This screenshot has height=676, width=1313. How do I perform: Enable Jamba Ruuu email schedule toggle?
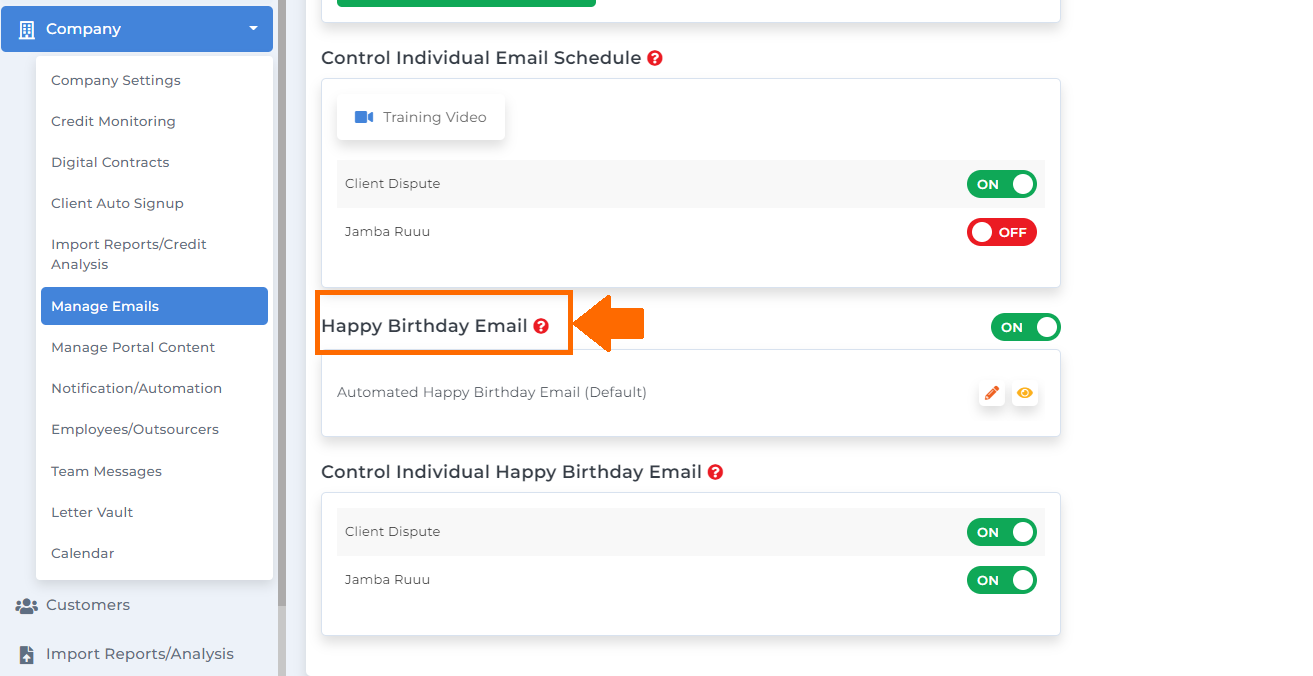[1002, 232]
